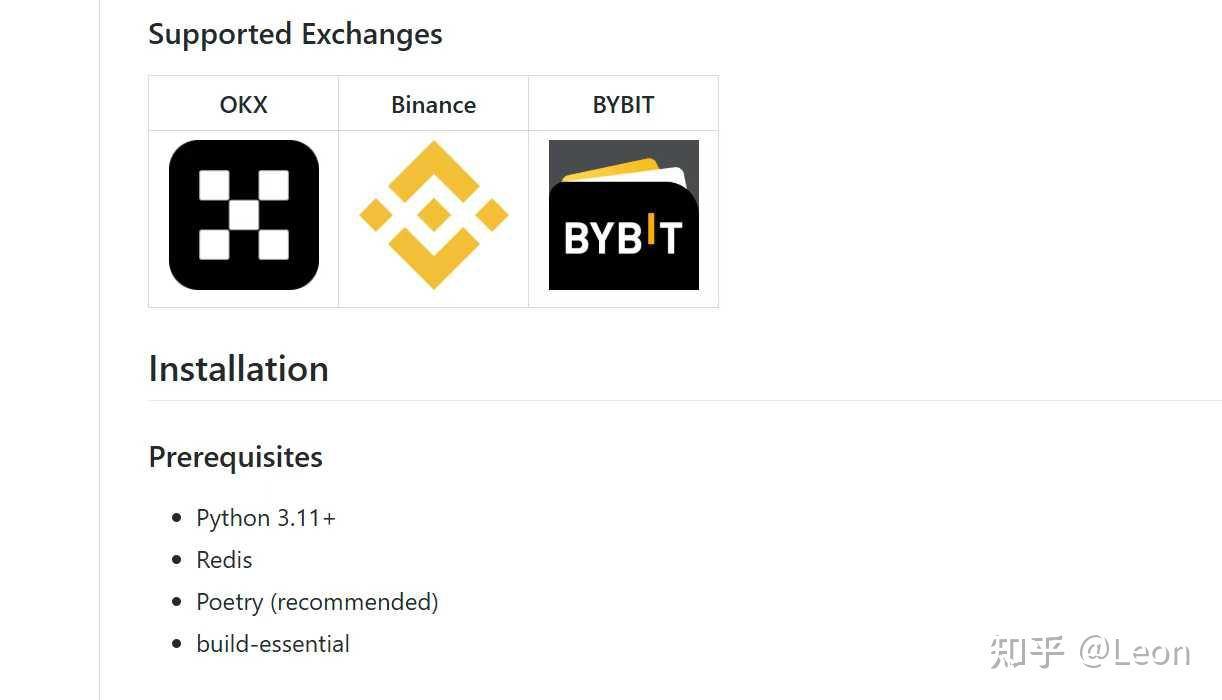Click the Zhihu watermark logo
Image resolution: width=1222 pixels, height=700 pixels.
1027,653
